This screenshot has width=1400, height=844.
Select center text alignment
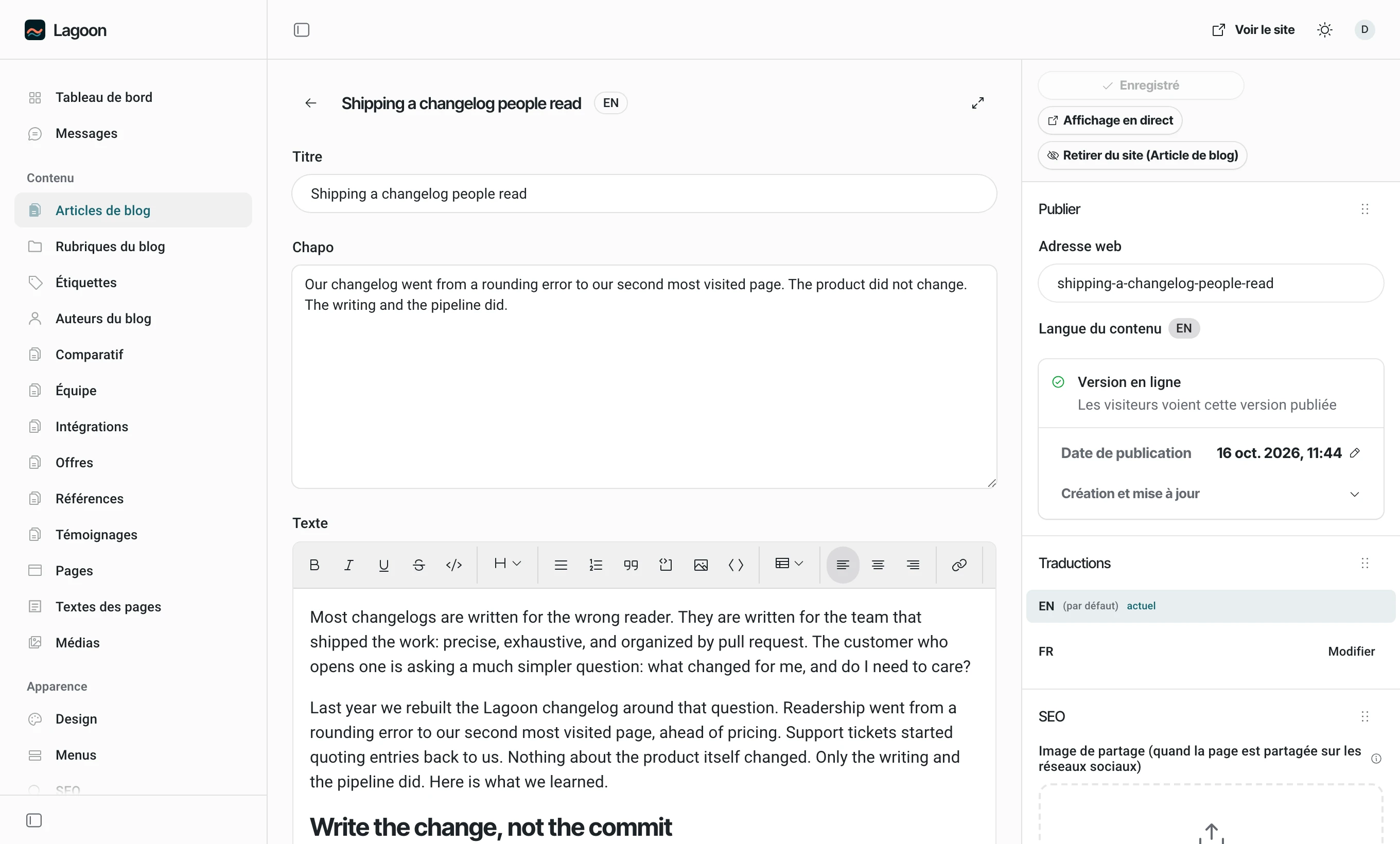coord(878,565)
